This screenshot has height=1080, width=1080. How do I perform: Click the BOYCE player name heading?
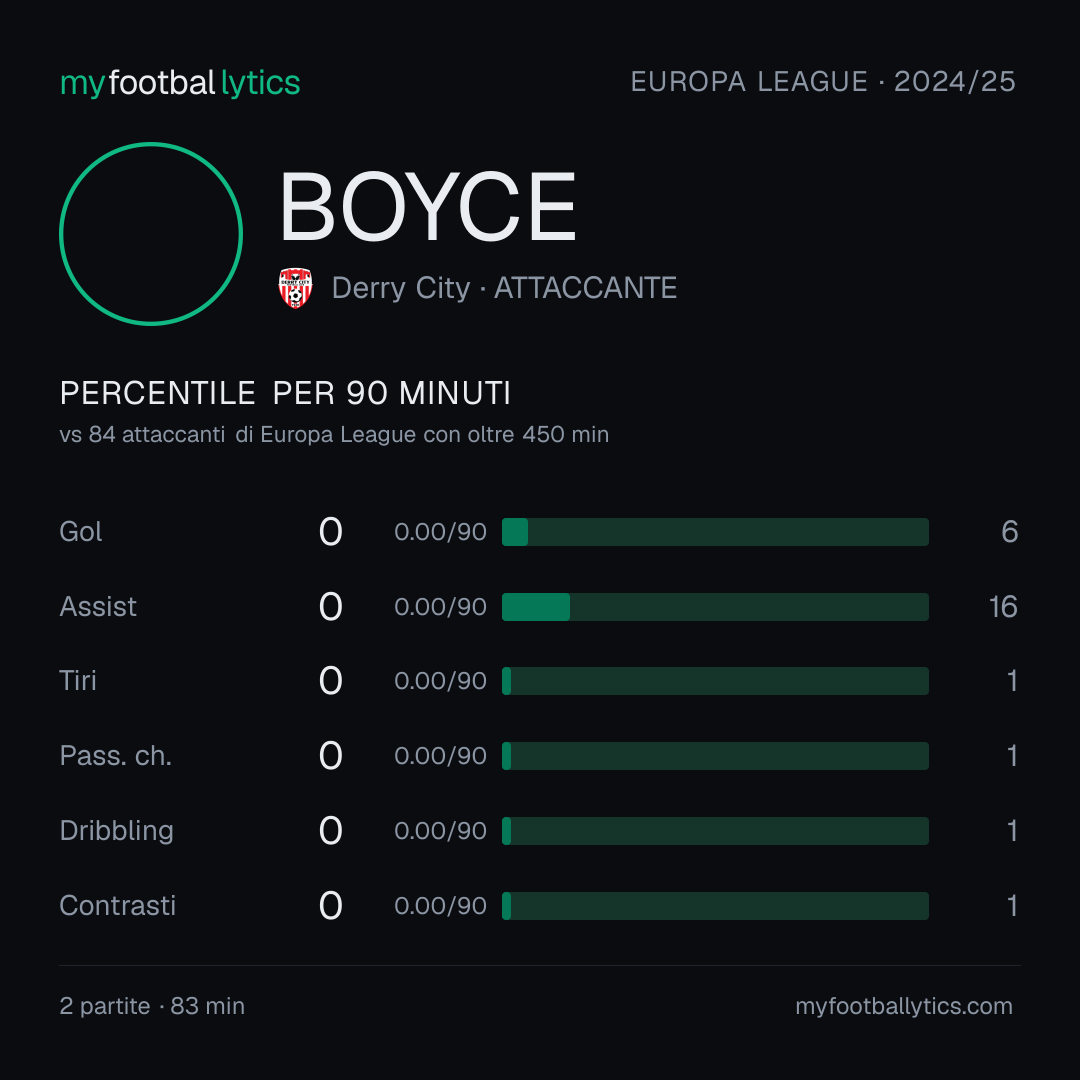427,207
